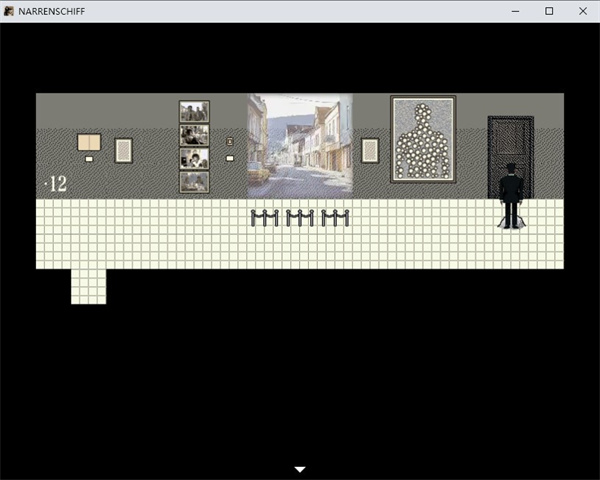The width and height of the screenshot is (600, 480).
Task: Click the bottom photo in the stacked frames
Action: tap(194, 182)
